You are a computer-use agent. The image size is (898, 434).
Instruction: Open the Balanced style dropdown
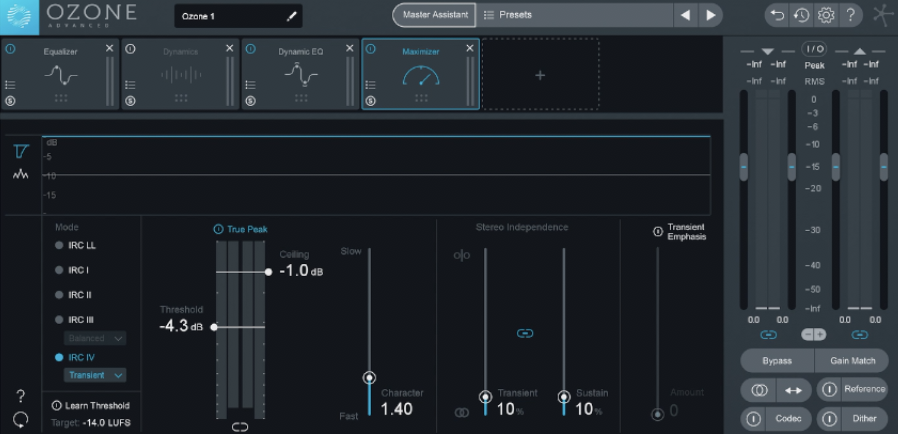point(95,338)
